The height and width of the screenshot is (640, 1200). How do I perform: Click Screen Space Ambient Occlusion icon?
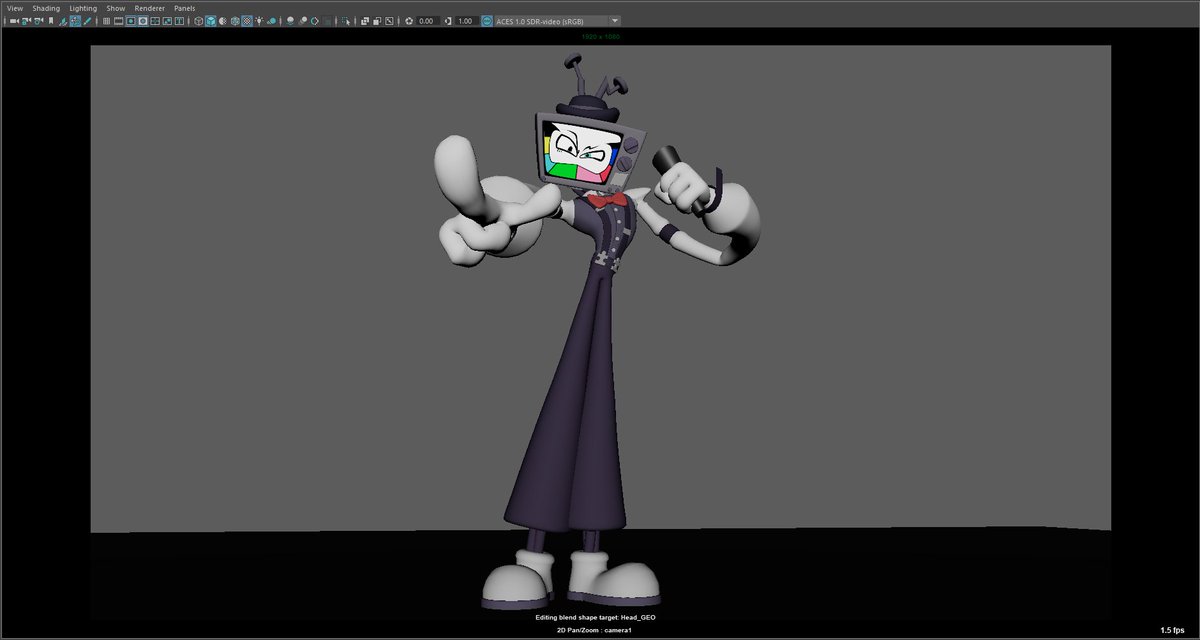pos(291,21)
